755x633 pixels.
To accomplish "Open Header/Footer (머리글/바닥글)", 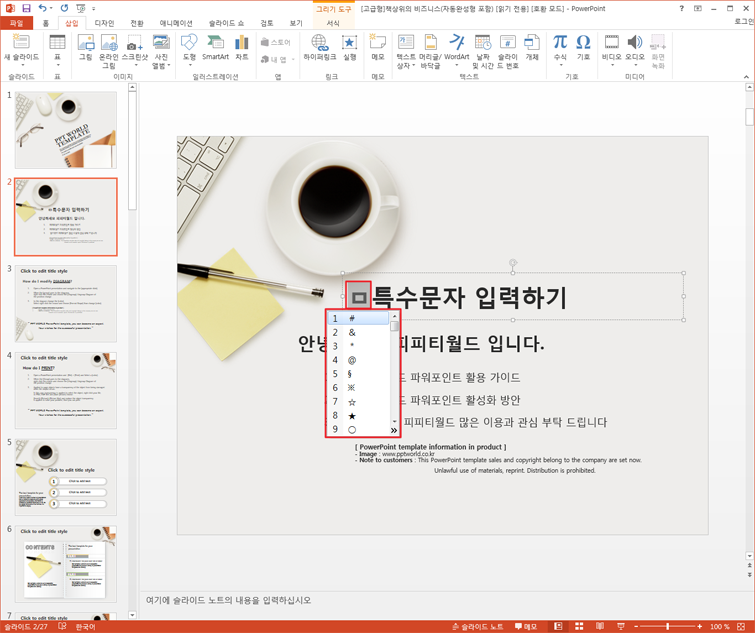I will point(430,42).
